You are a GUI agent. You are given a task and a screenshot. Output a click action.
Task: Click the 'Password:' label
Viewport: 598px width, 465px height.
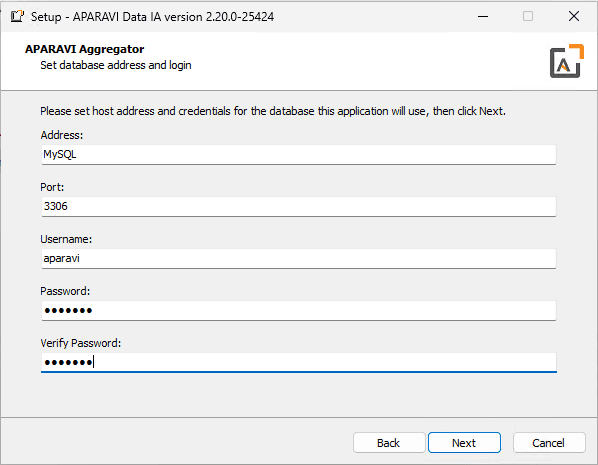65,291
